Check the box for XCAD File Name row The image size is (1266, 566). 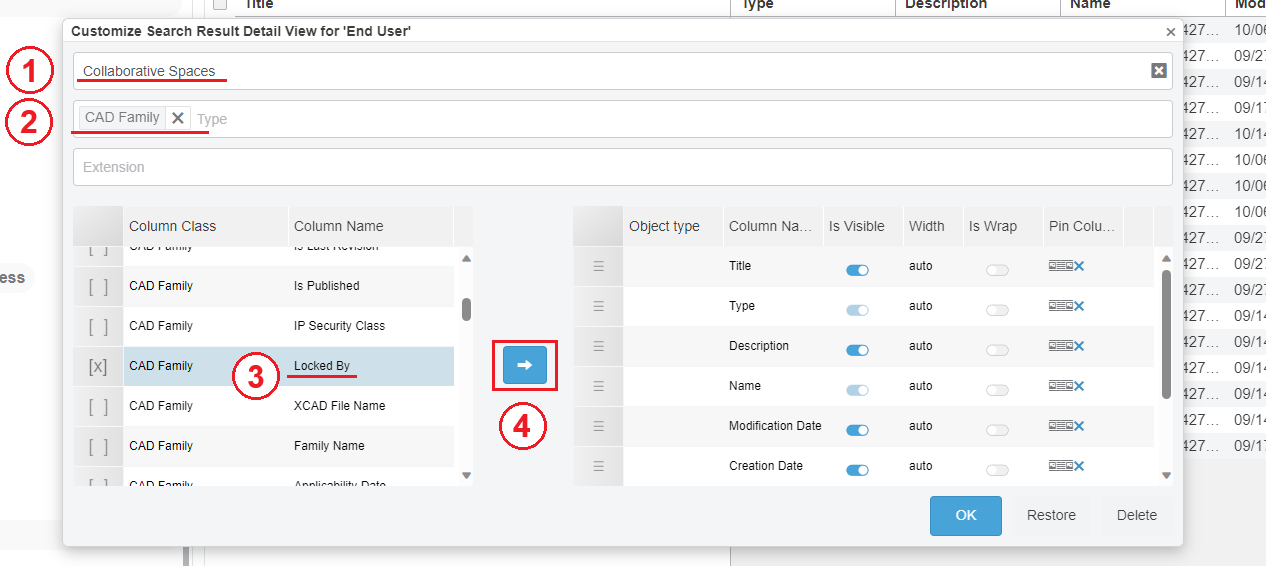coord(98,407)
